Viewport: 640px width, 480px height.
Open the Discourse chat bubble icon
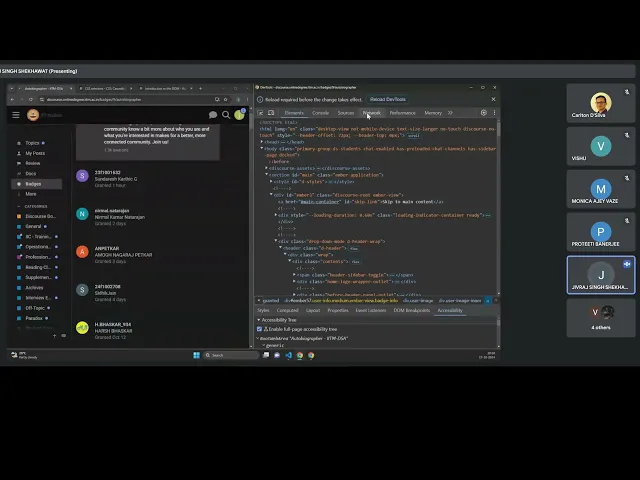click(x=213, y=115)
